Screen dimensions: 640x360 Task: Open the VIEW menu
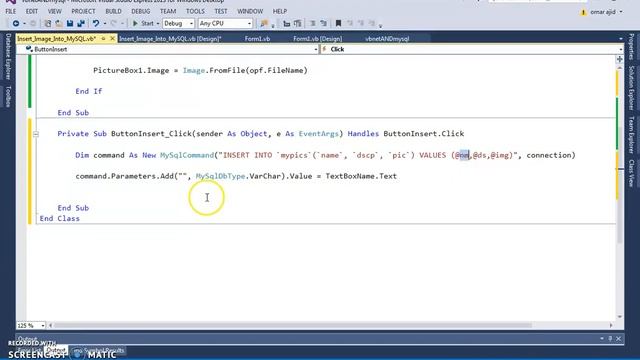pos(54,11)
